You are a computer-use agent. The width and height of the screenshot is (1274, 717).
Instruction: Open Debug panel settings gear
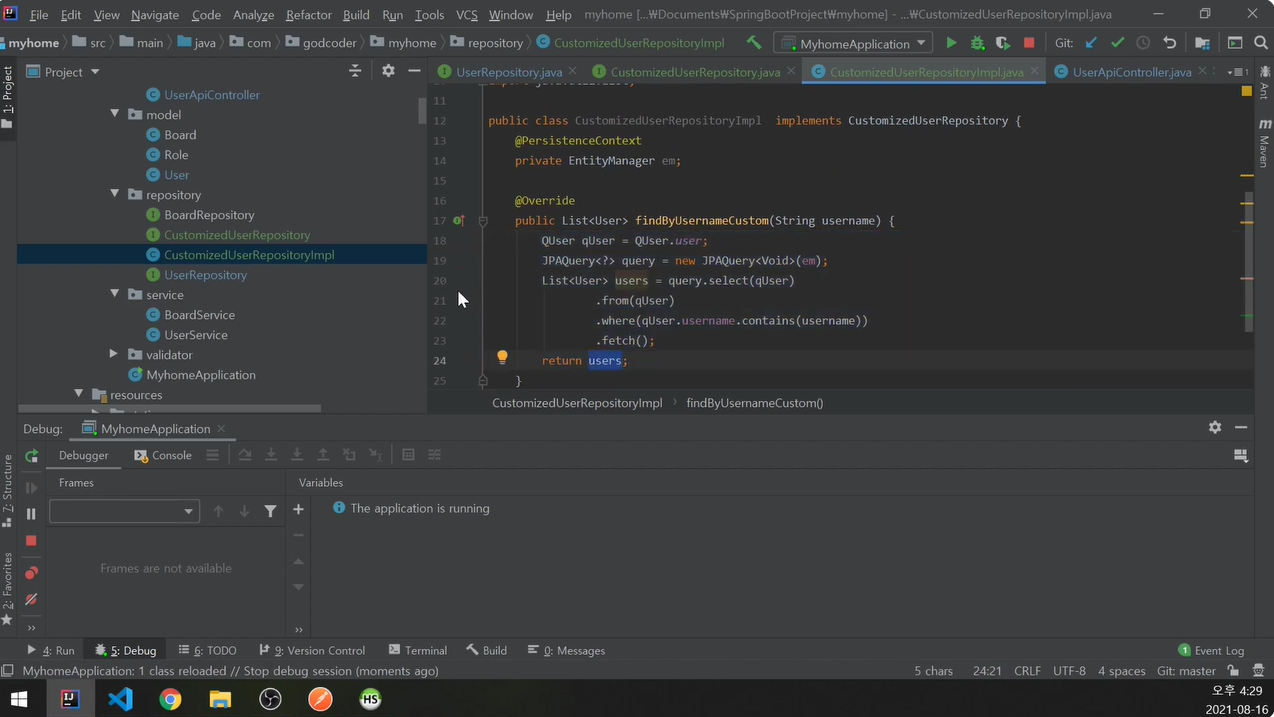pyautogui.click(x=1215, y=427)
